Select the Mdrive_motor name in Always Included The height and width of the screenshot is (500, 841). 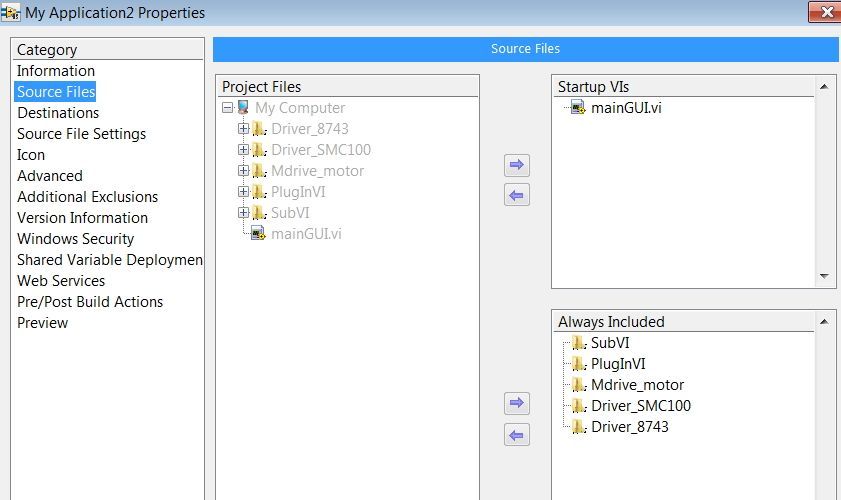coord(637,385)
